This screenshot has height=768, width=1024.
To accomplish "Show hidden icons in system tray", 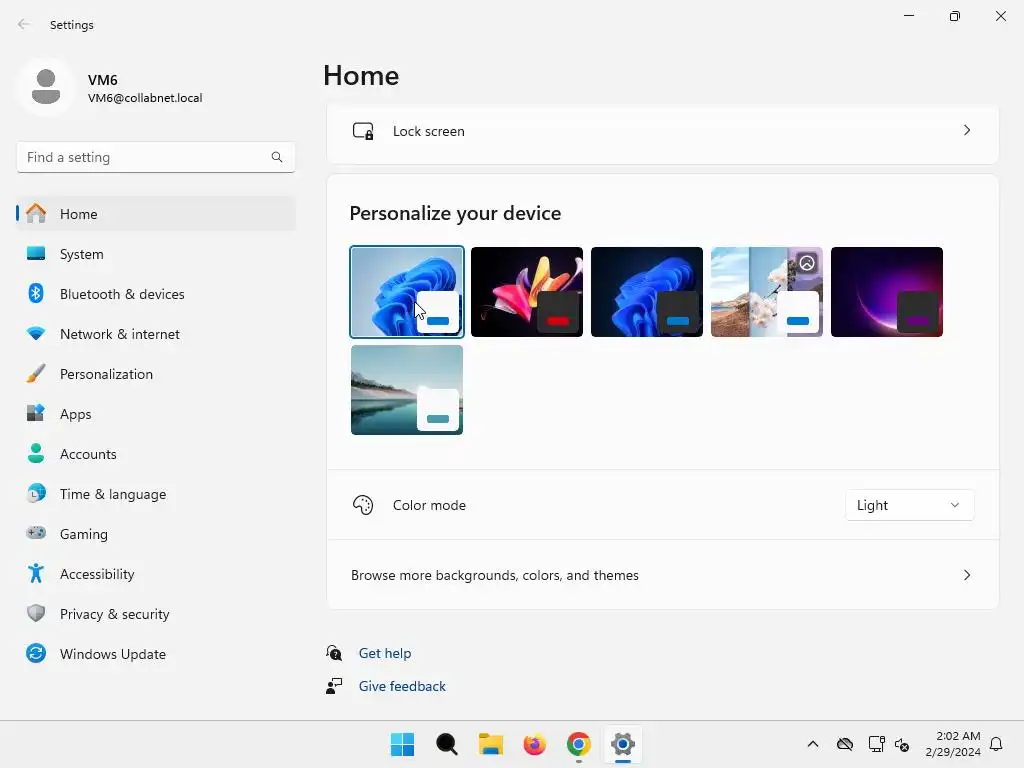I will 812,744.
